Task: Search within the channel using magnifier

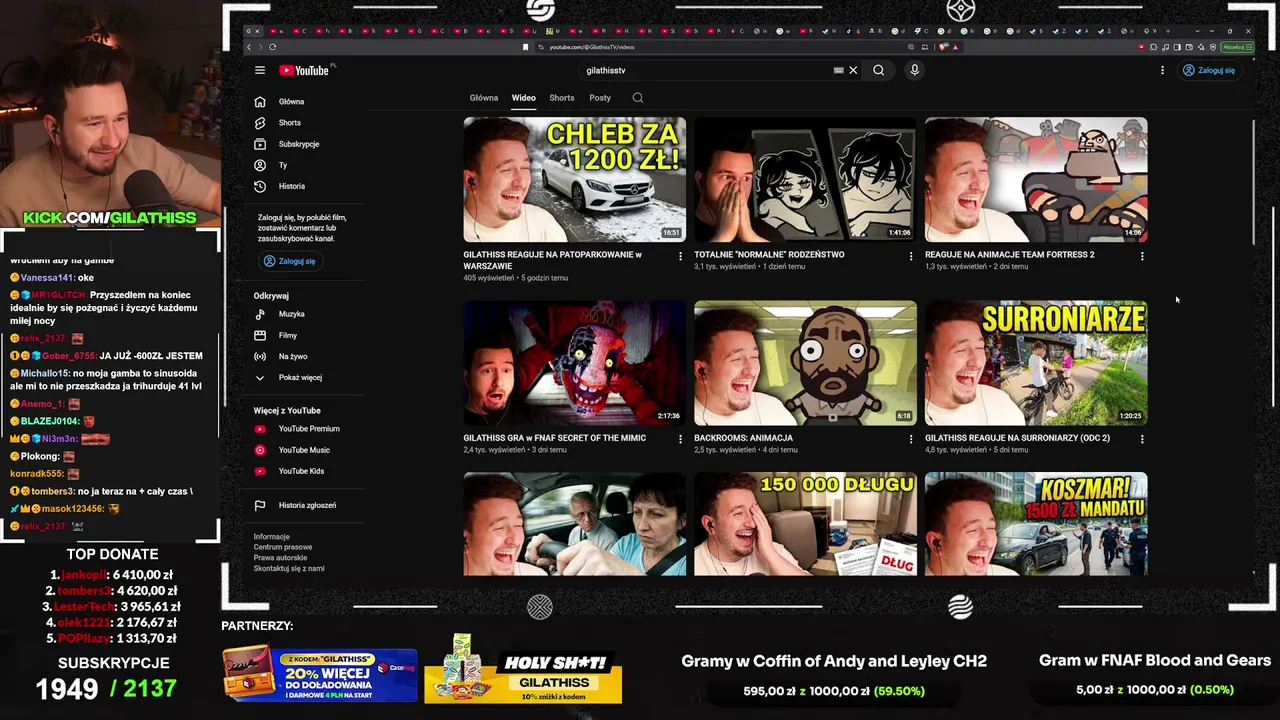Action: [x=638, y=98]
